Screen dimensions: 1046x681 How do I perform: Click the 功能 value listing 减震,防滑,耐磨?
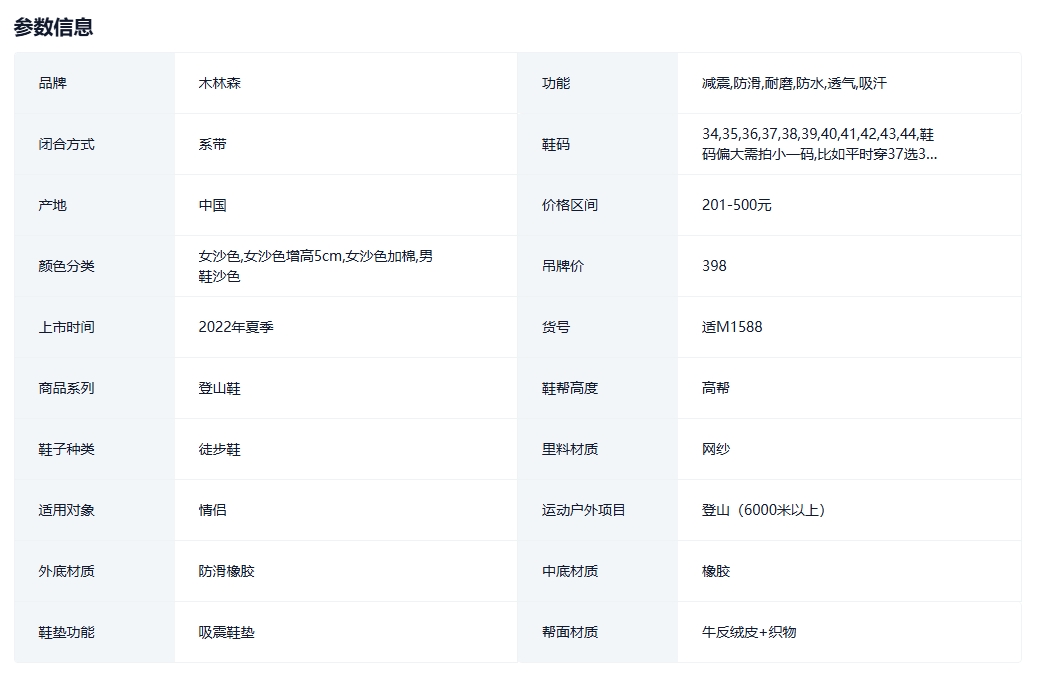pyautogui.click(x=794, y=83)
